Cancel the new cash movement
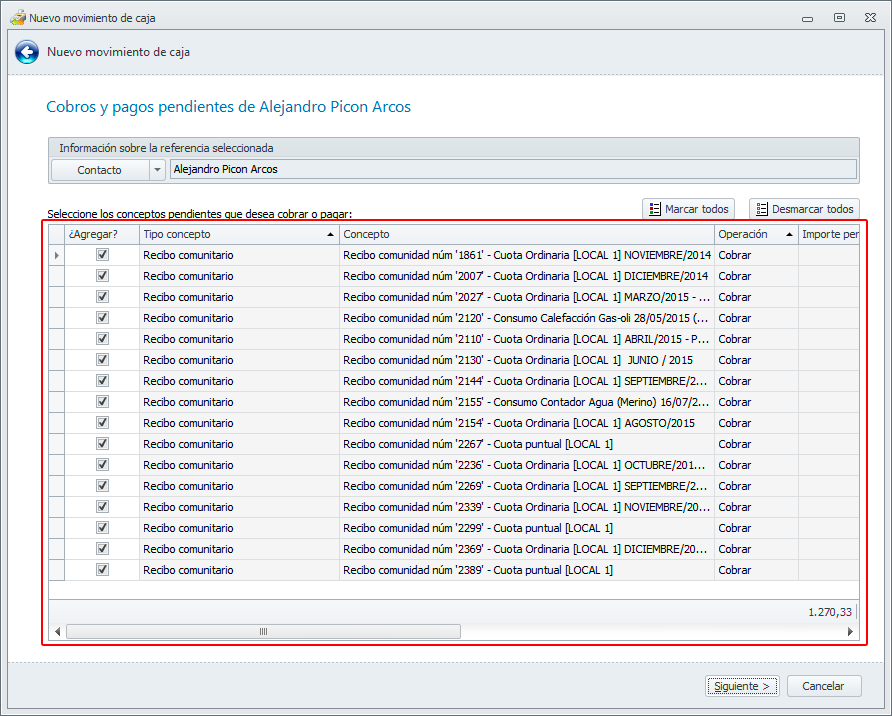The height and width of the screenshot is (716, 892). [824, 686]
